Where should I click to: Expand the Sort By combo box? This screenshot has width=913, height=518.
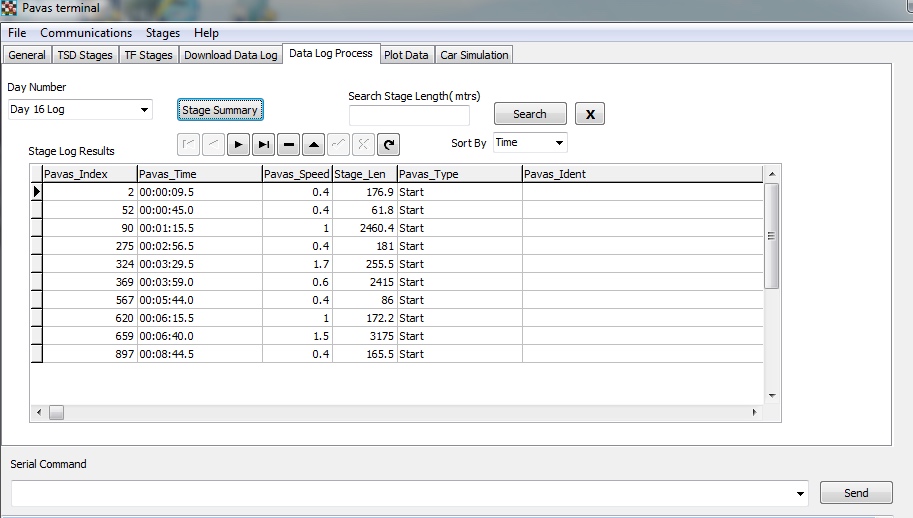pyautogui.click(x=558, y=143)
